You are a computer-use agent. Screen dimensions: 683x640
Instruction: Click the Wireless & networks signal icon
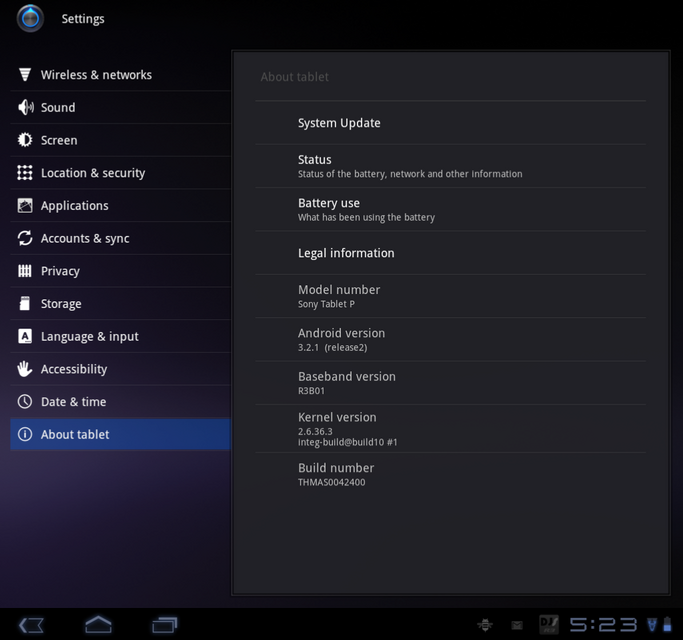point(25,74)
